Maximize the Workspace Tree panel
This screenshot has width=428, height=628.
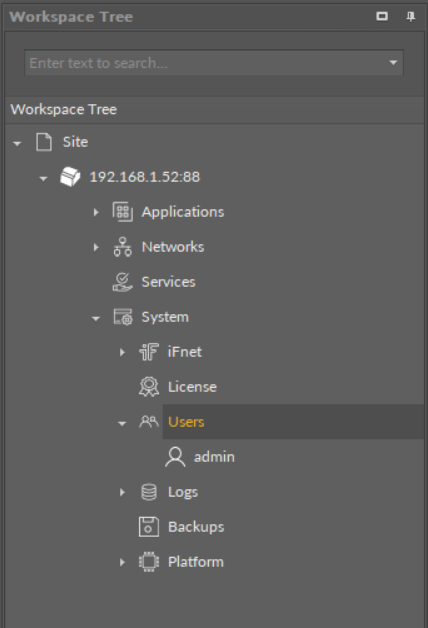click(382, 16)
